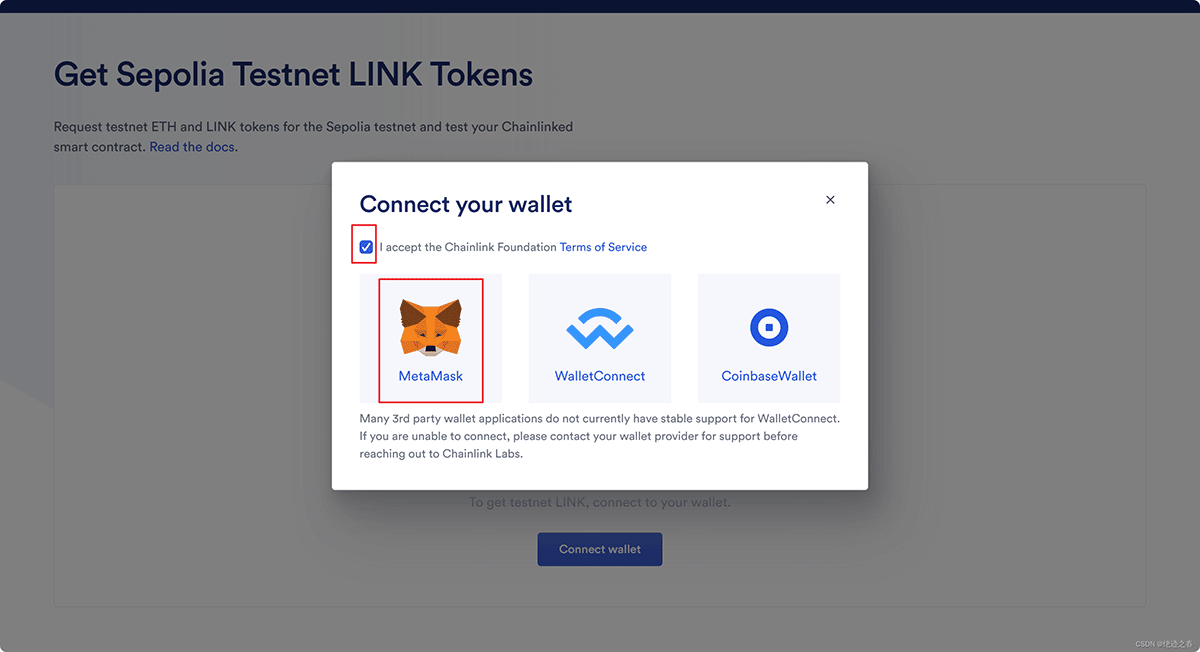
Task: Click the Coinbase Wallet round blue logo
Action: [x=769, y=327]
